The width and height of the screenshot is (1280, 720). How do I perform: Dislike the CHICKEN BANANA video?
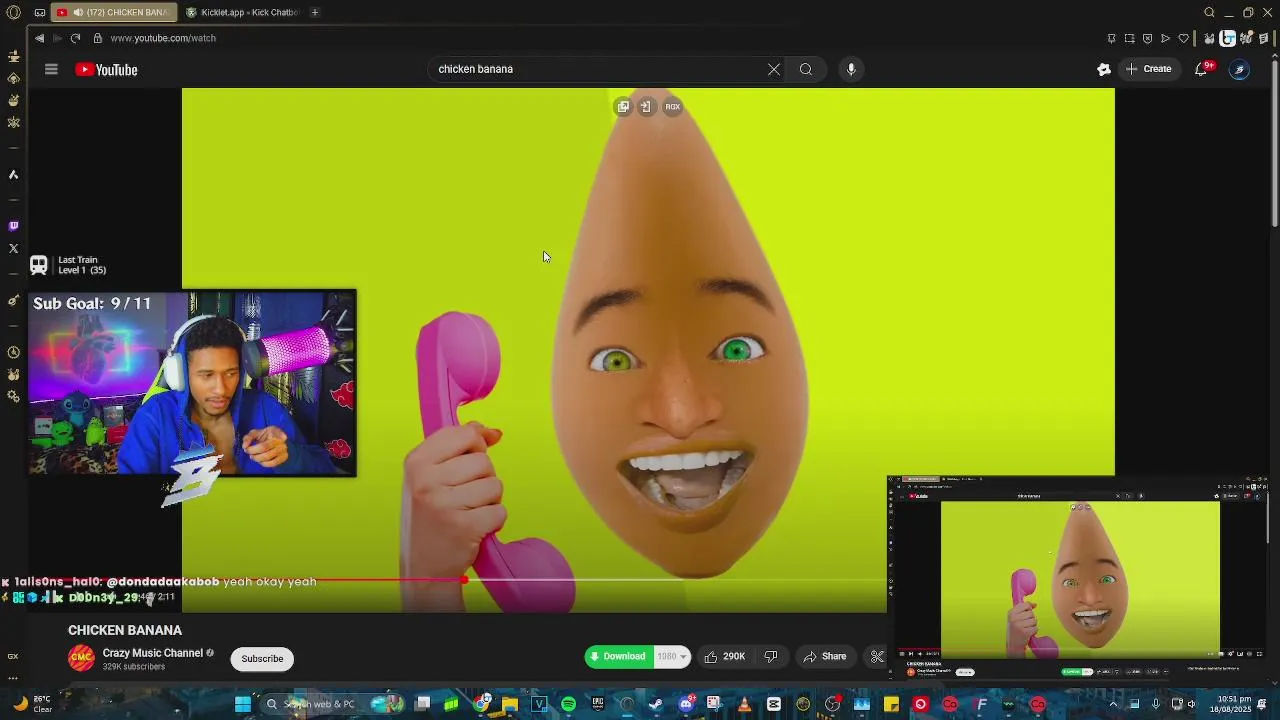tap(771, 656)
